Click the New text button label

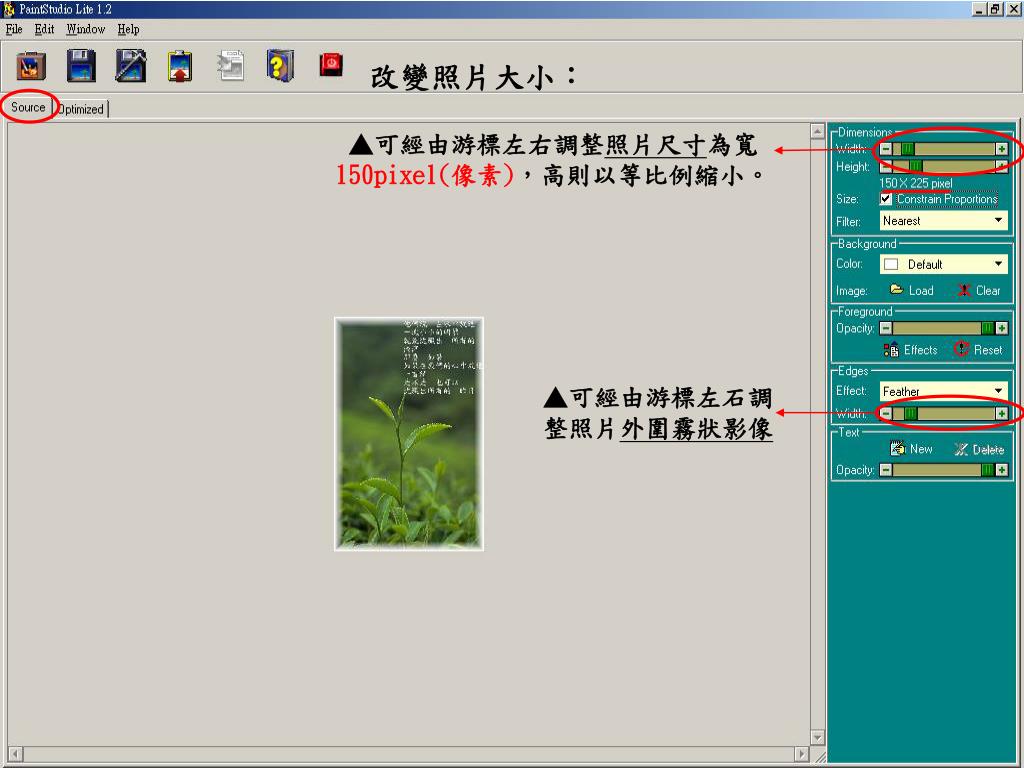point(921,449)
